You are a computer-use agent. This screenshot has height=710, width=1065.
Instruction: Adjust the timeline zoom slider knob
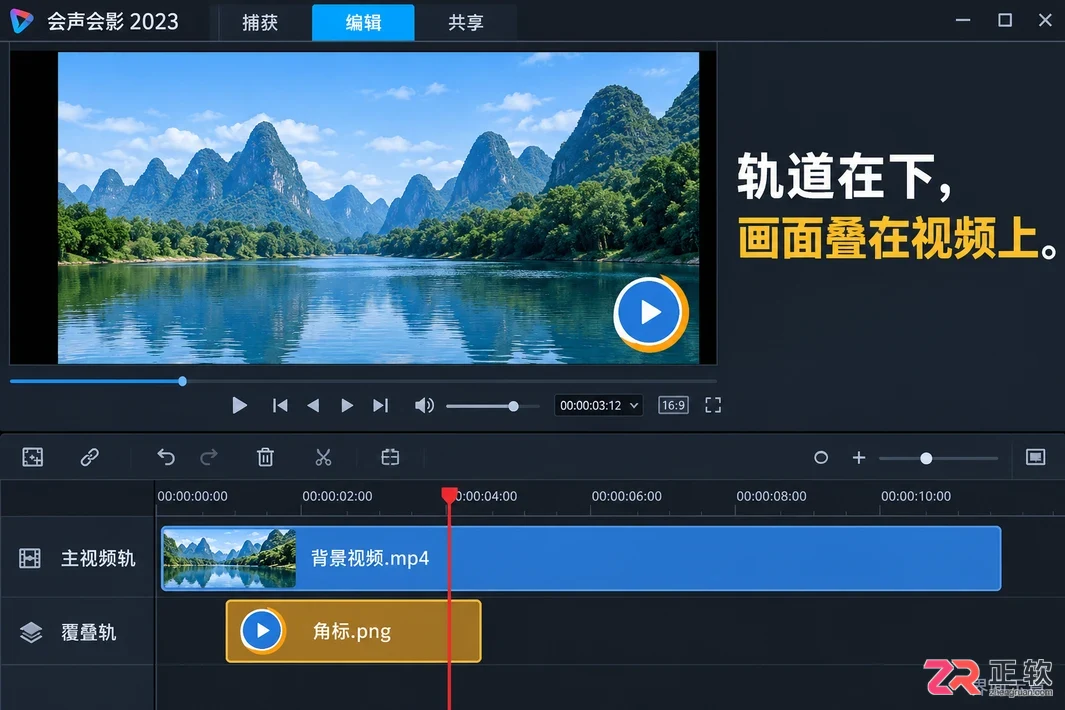pyautogui.click(x=926, y=458)
